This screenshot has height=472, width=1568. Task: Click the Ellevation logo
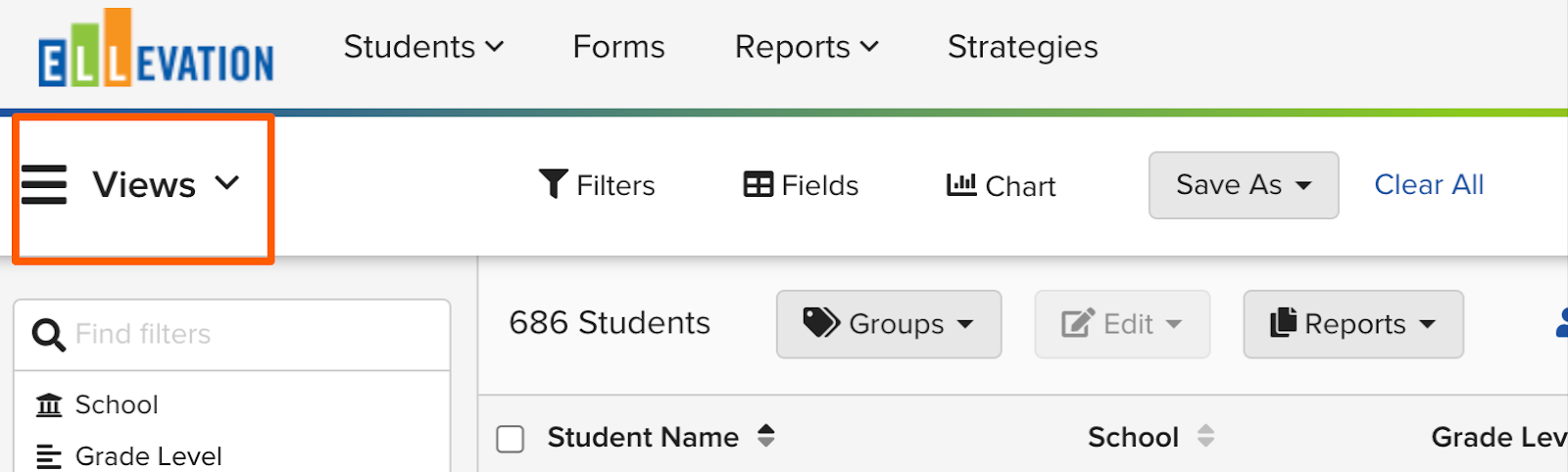(x=156, y=49)
